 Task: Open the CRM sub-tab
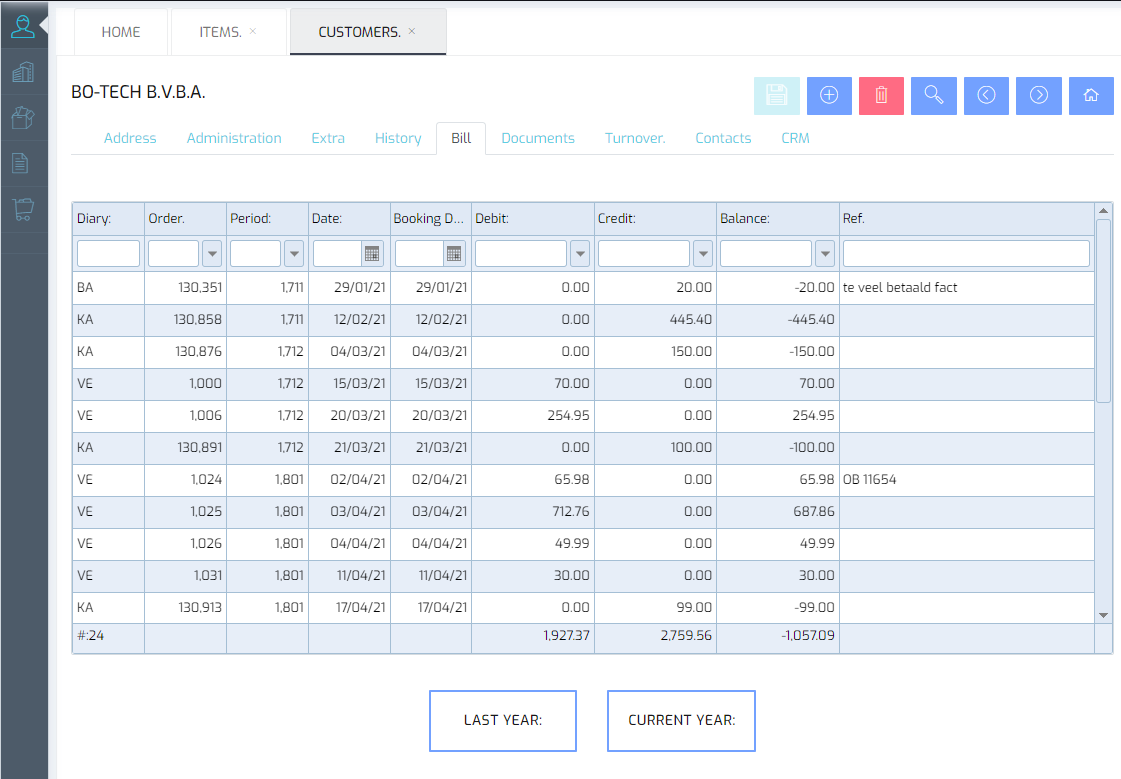(x=795, y=138)
